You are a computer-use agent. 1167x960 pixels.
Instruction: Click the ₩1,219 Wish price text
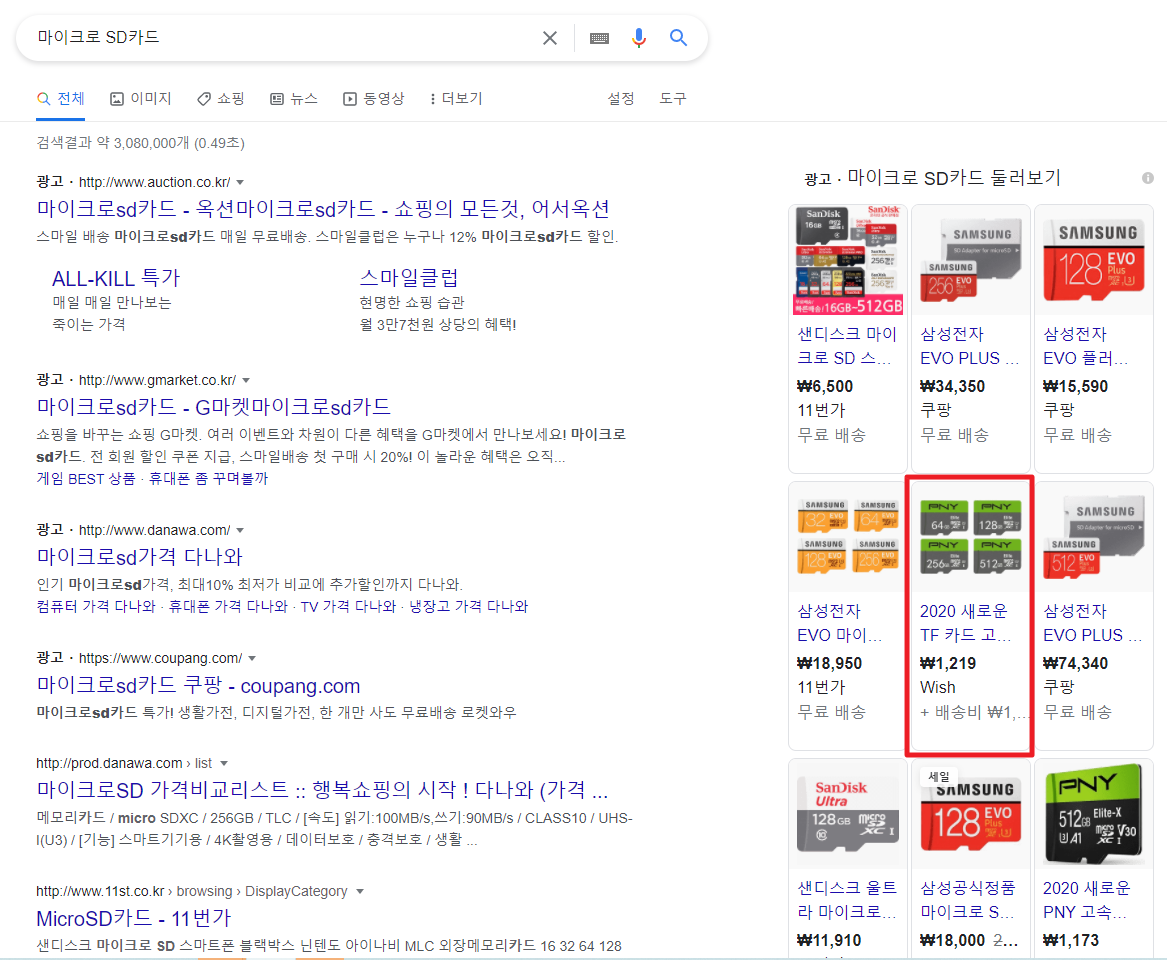[947, 663]
